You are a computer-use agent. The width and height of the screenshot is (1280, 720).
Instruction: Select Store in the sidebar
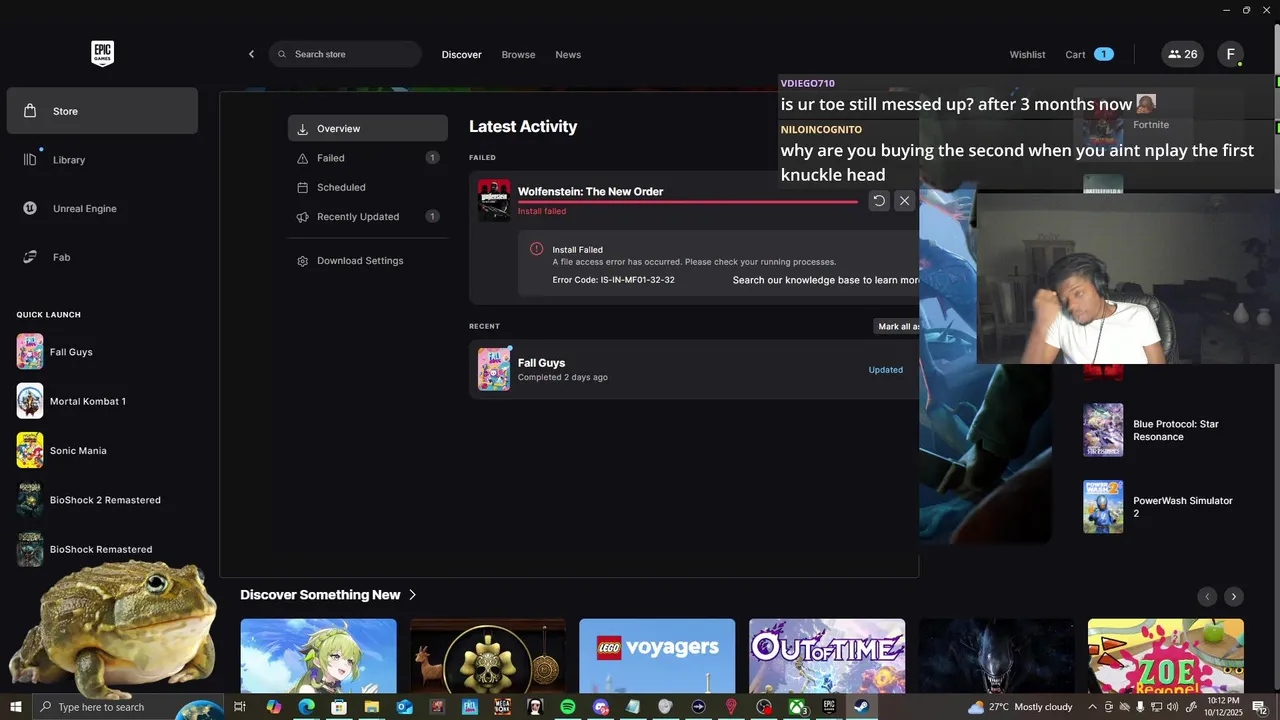102,111
